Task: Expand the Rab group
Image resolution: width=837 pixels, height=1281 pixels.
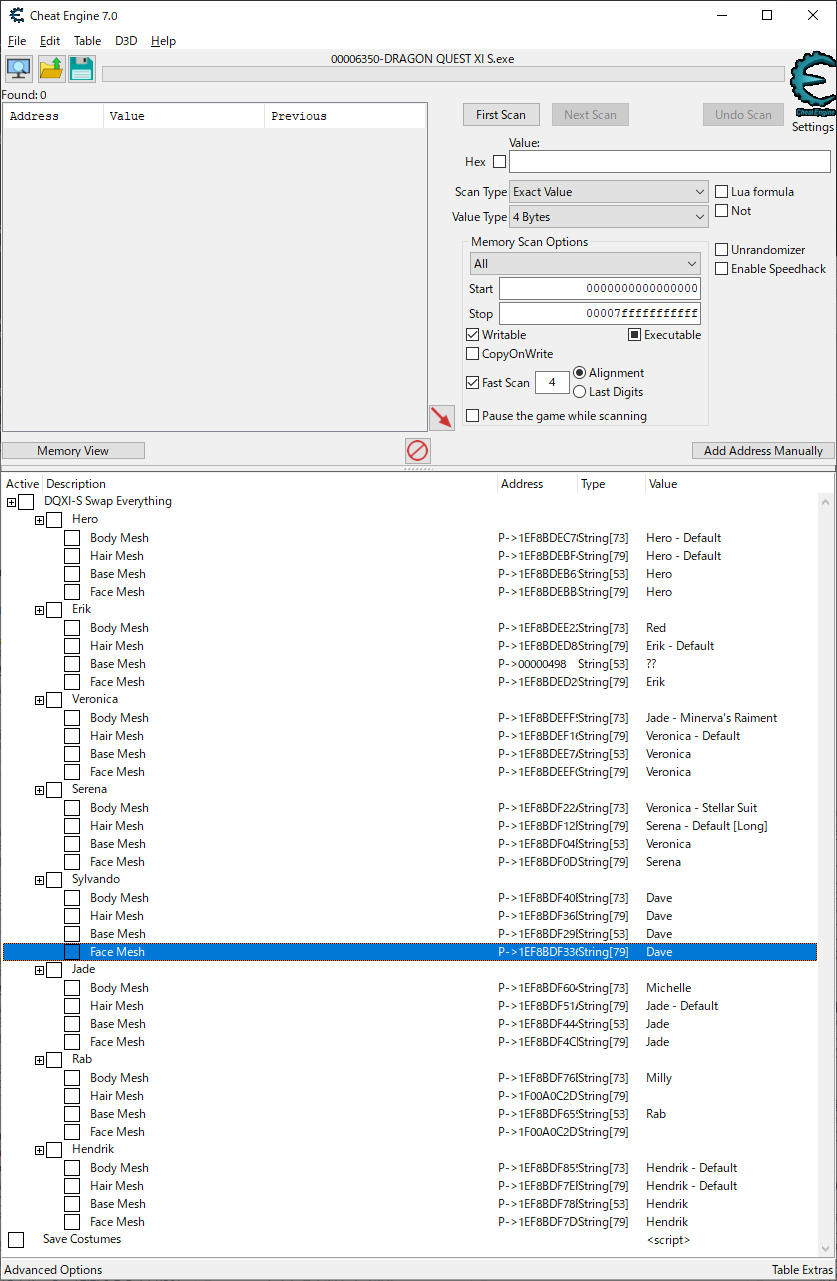Action: coord(40,1060)
